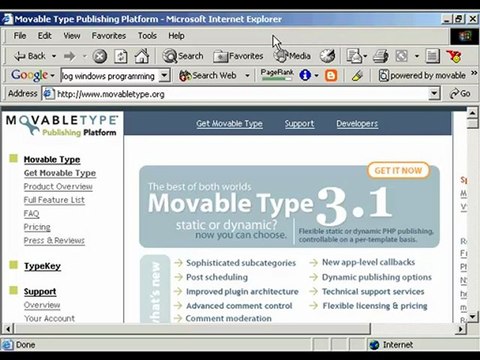Open Search Web options dropdown arrow
480x360 pixels.
247,76
